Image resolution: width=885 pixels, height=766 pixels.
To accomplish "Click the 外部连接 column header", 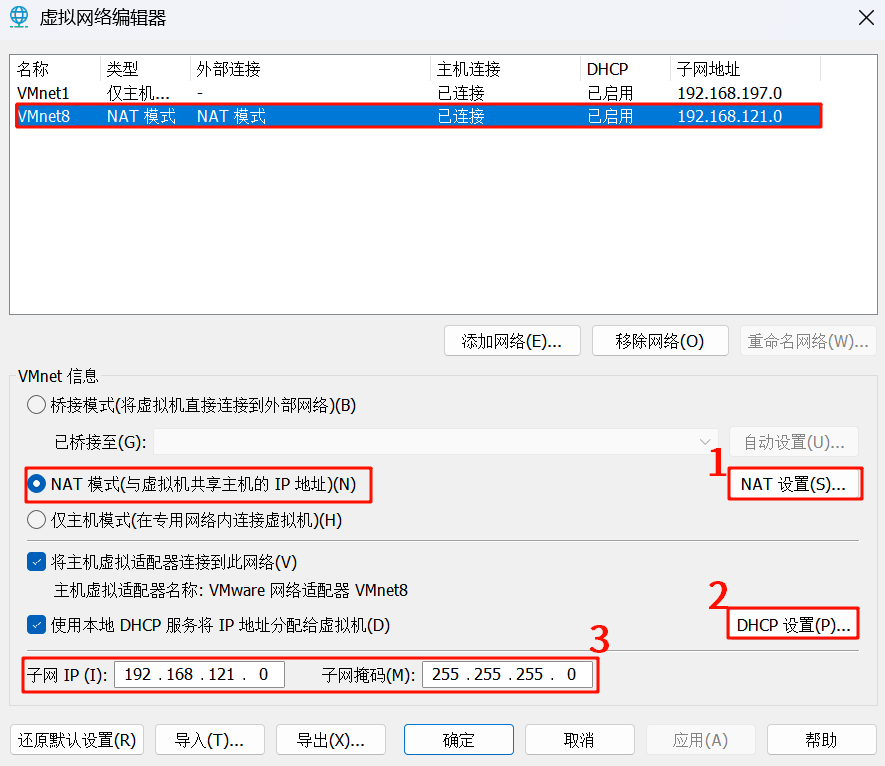I will (x=229, y=69).
